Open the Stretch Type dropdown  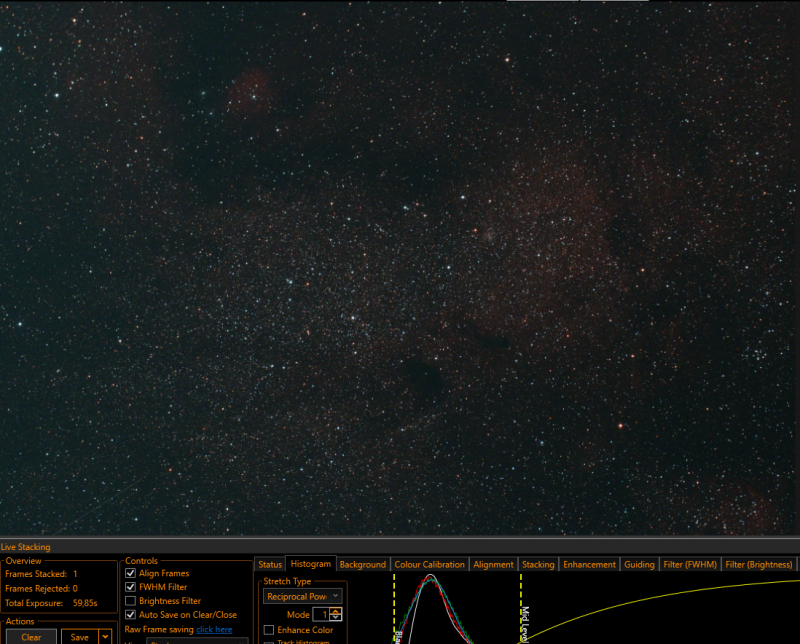(303, 596)
